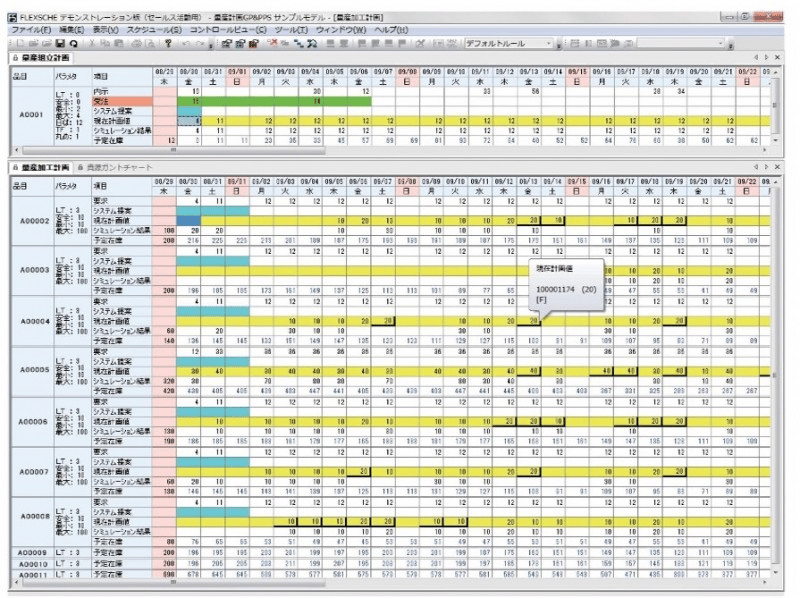Select item A0001 in the upper pane
Image resolution: width=800 pixels, height=598 pixels.
(32, 115)
